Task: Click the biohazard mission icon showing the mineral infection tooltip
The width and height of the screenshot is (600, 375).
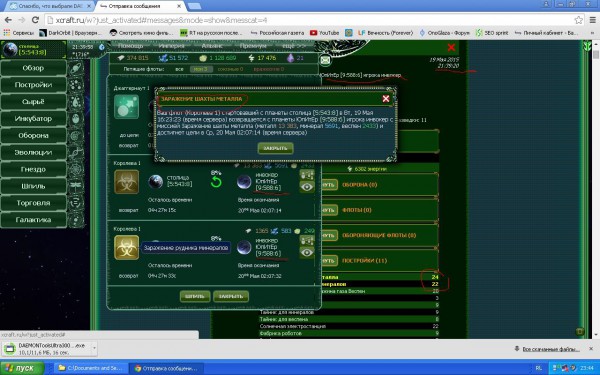Action: pos(126,248)
